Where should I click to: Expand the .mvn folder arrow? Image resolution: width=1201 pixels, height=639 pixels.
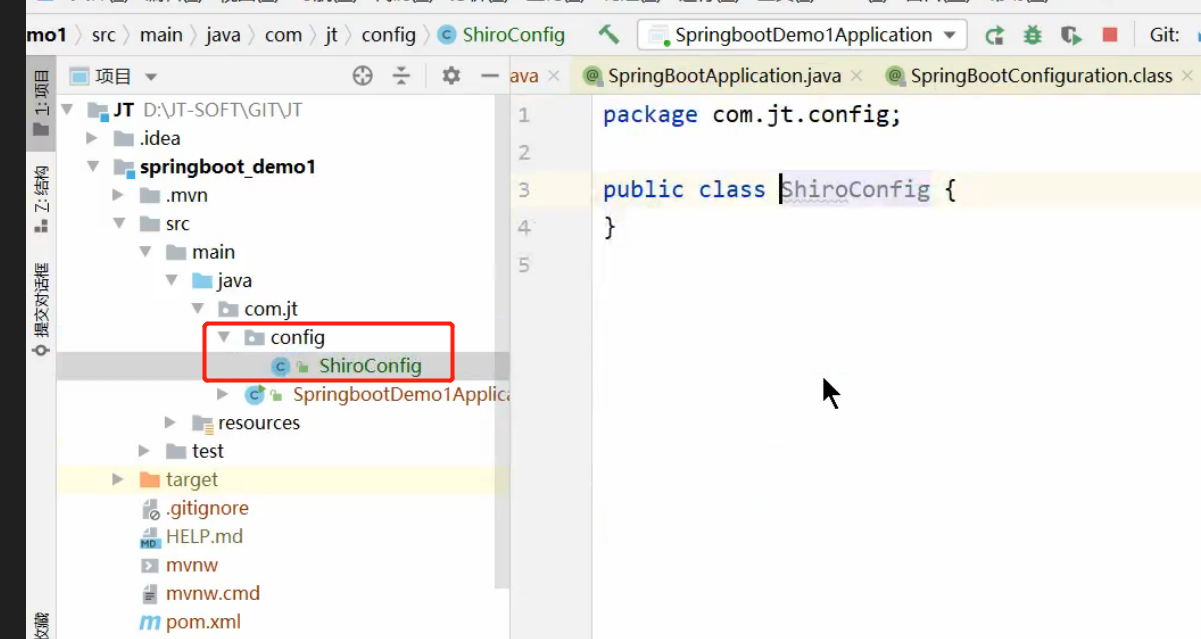[x=118, y=195]
